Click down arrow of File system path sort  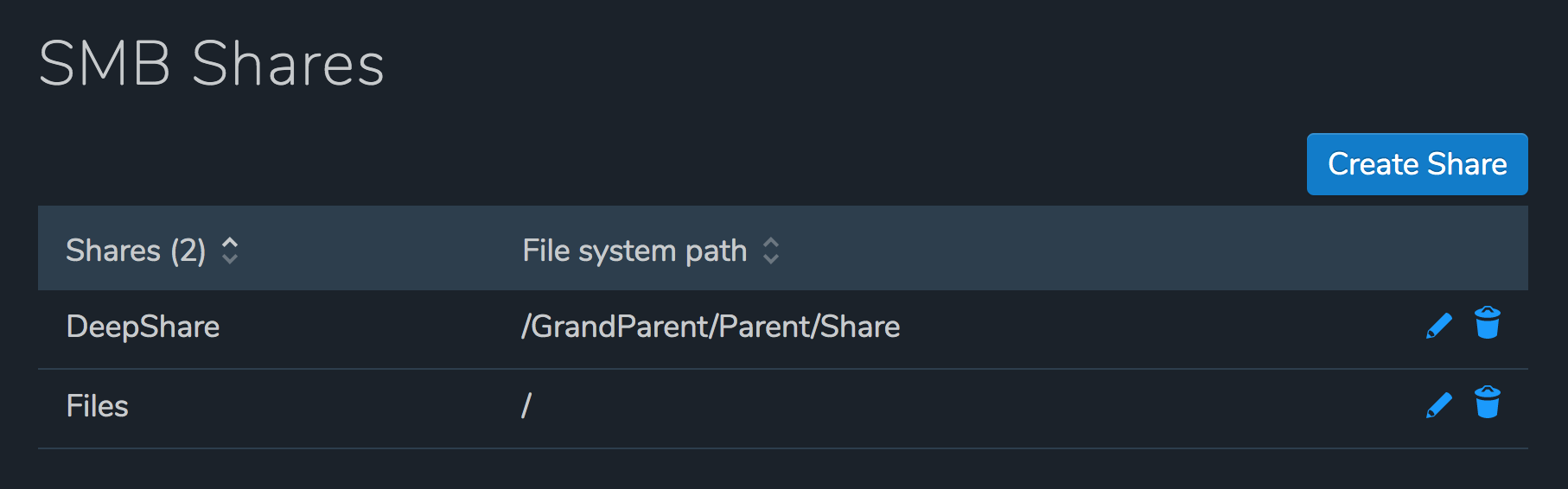[771, 258]
